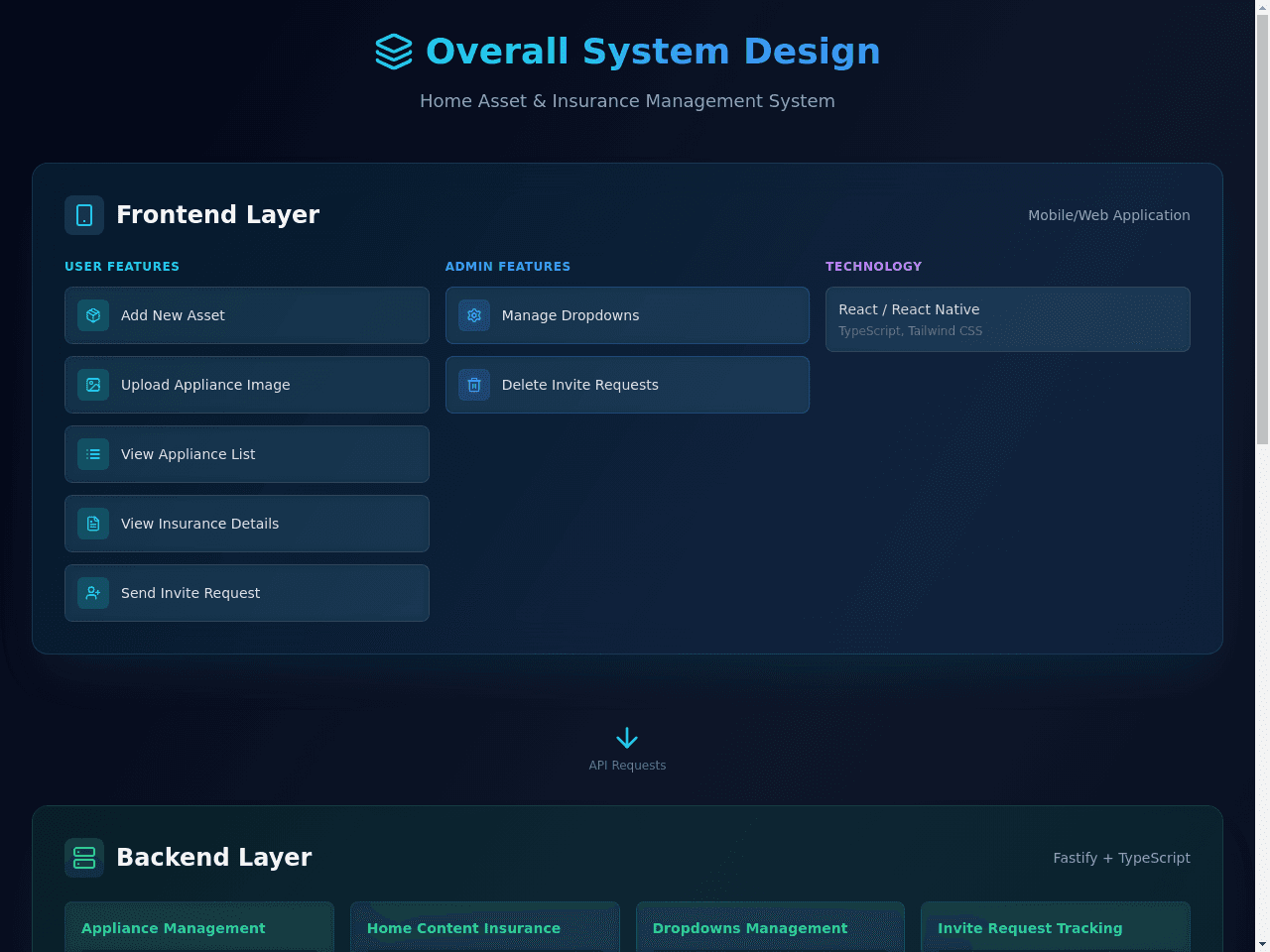Image resolution: width=1270 pixels, height=952 pixels.
Task: Click the Dropdowns Management backend card
Action: (x=770, y=927)
